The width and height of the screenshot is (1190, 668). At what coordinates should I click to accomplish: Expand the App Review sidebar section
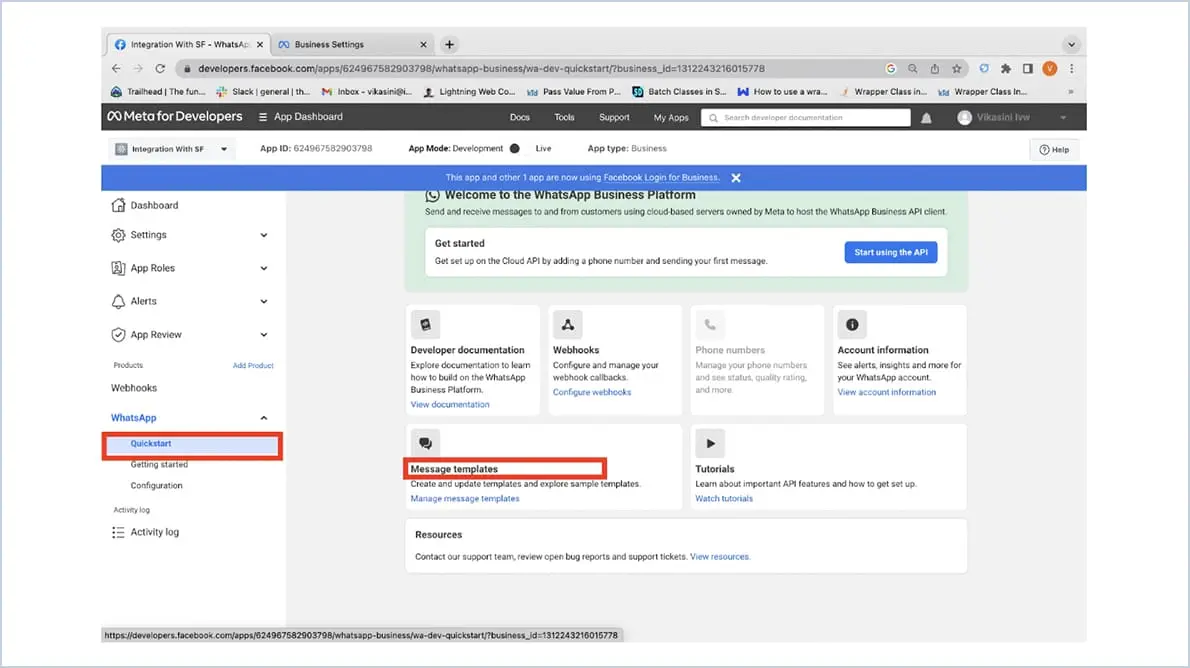click(264, 335)
